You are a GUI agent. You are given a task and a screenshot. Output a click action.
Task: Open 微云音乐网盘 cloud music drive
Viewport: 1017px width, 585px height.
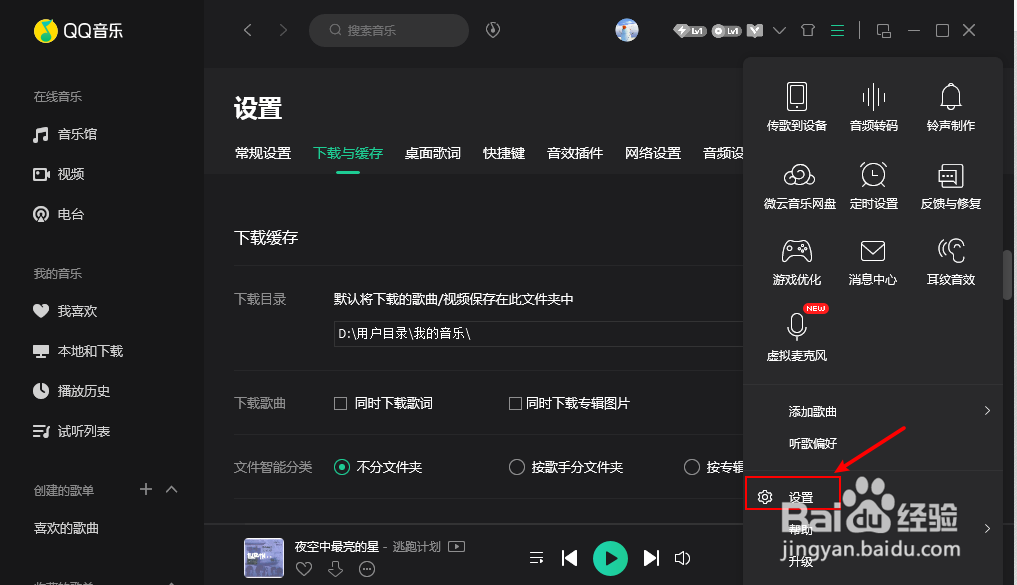point(796,185)
